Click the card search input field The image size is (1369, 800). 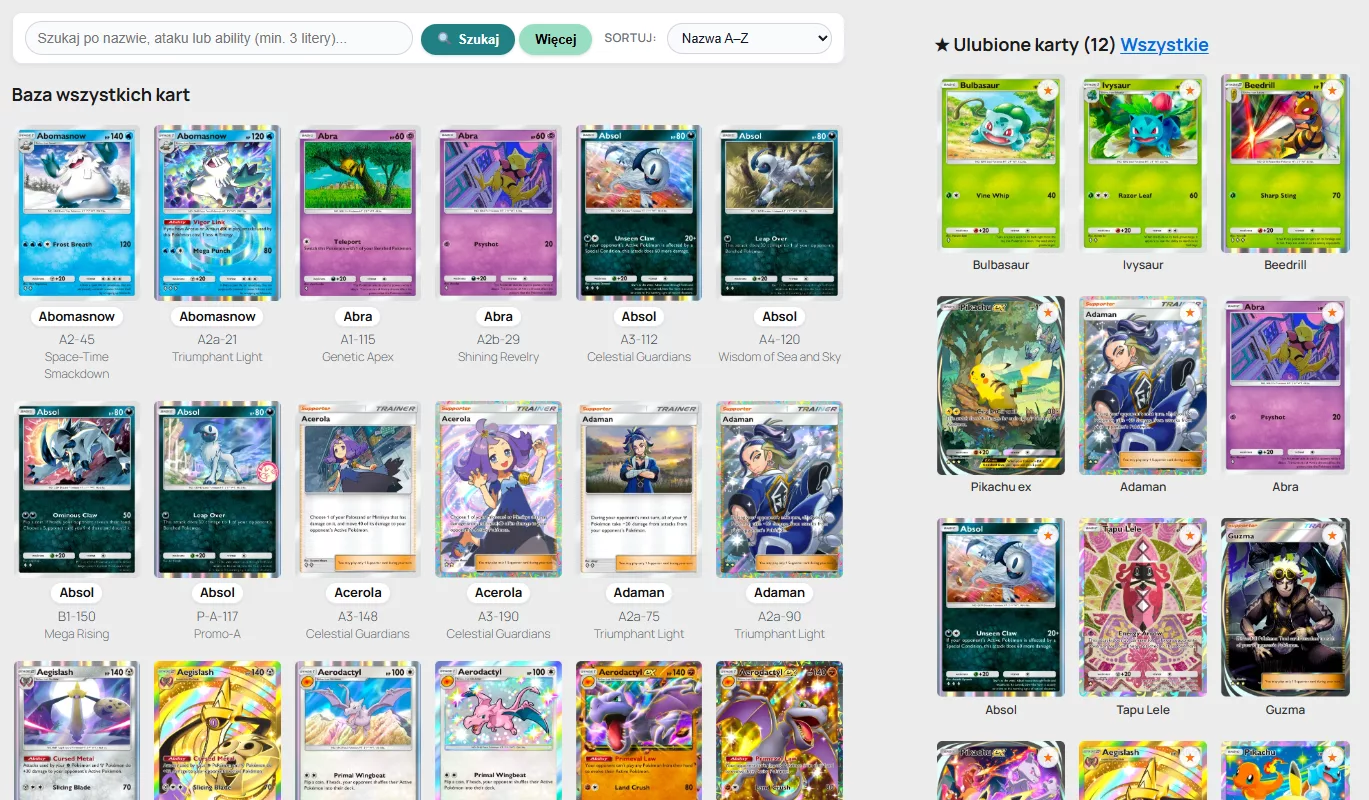click(x=218, y=39)
